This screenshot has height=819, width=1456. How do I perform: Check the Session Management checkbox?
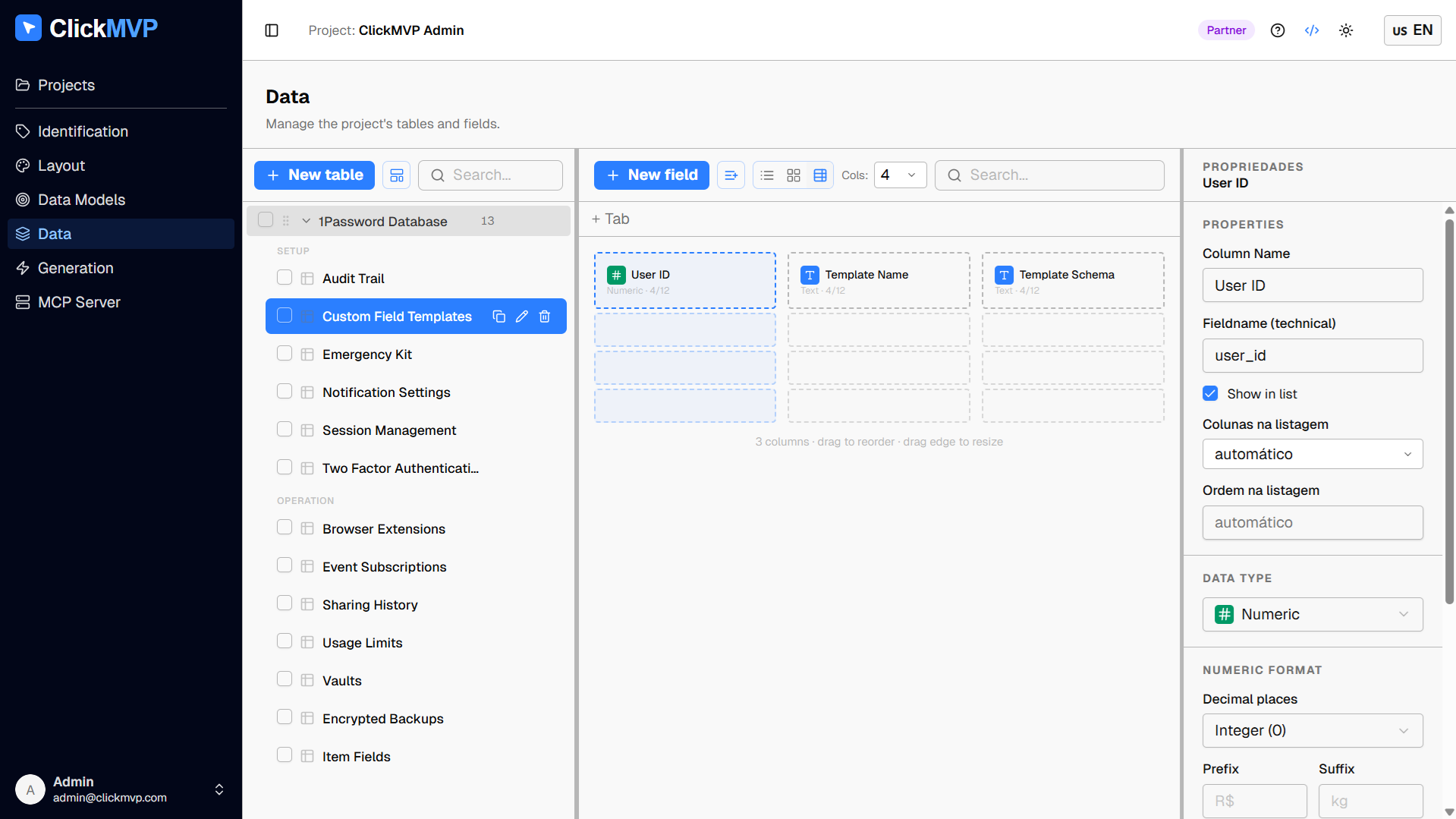coord(285,430)
